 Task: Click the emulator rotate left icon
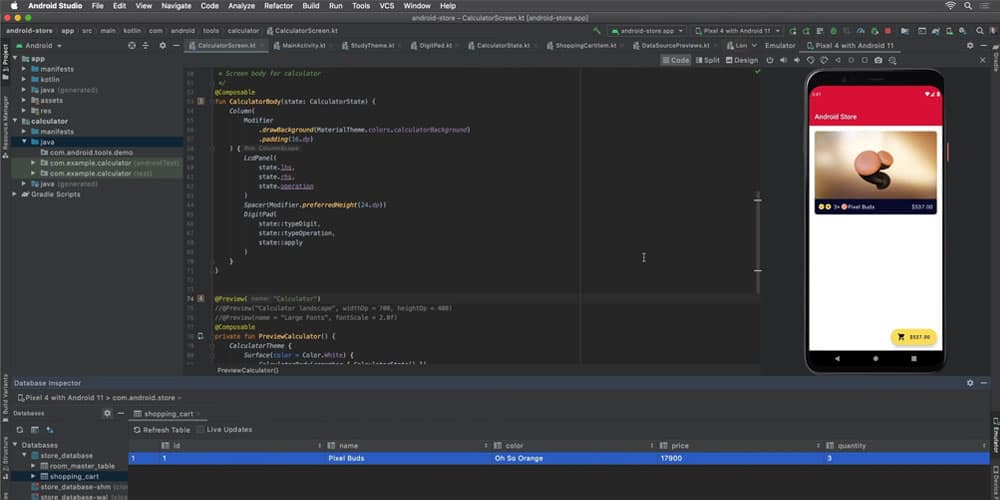(811, 61)
